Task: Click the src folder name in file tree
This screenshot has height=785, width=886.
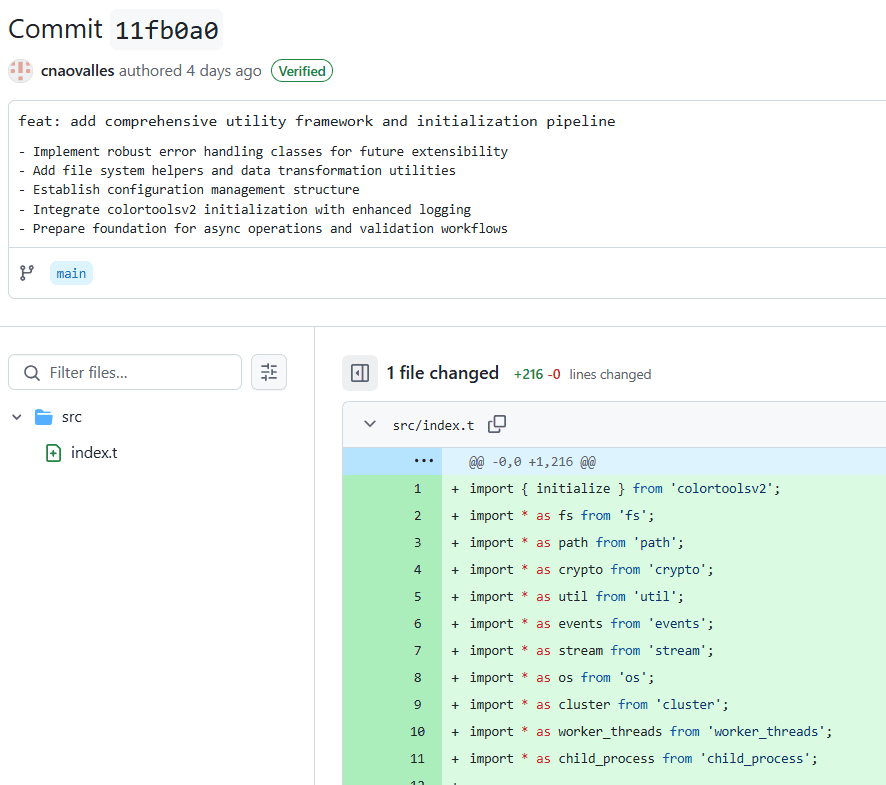Action: click(x=72, y=417)
